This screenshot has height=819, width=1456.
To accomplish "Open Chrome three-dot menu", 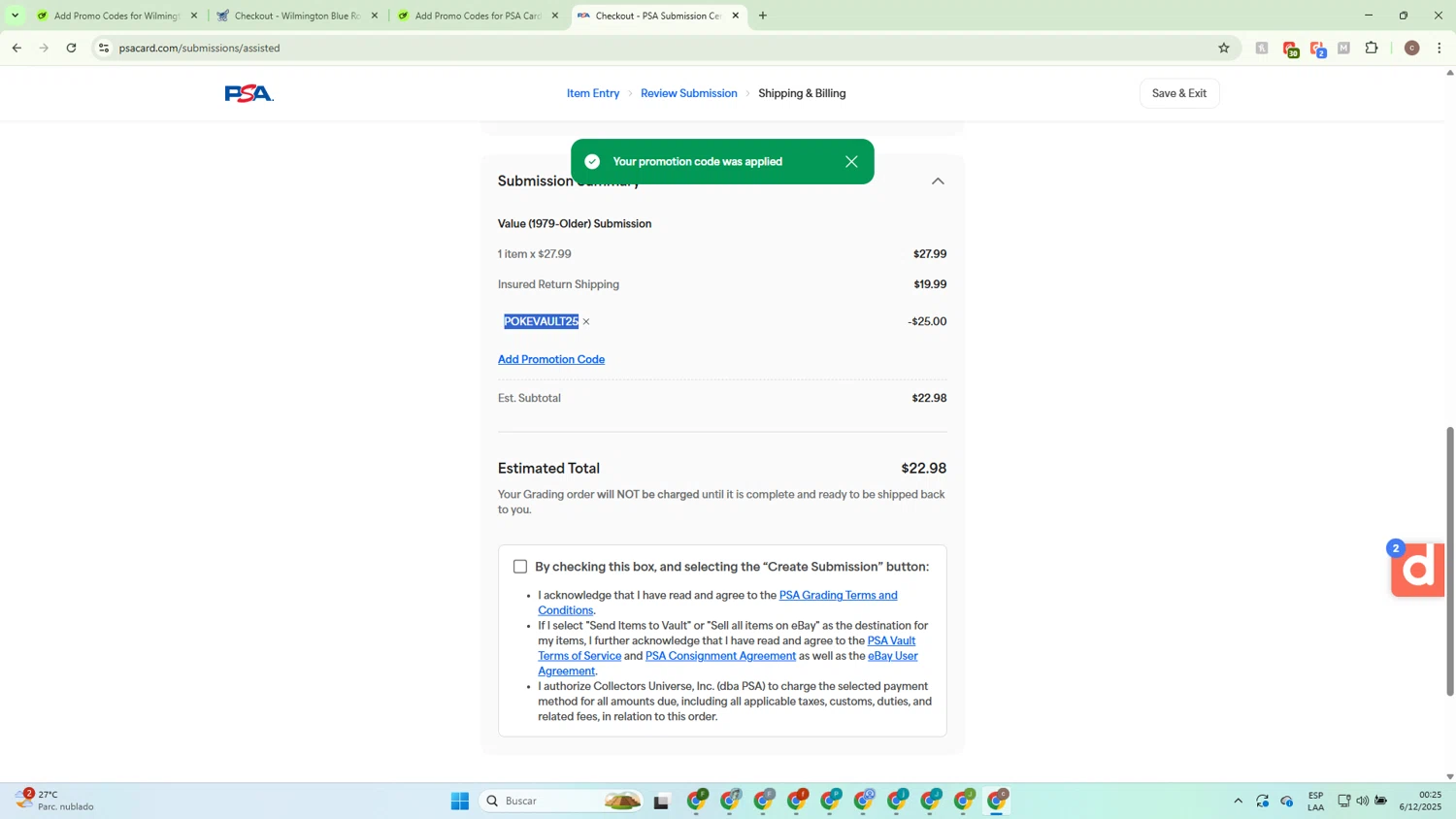I will (x=1439, y=48).
